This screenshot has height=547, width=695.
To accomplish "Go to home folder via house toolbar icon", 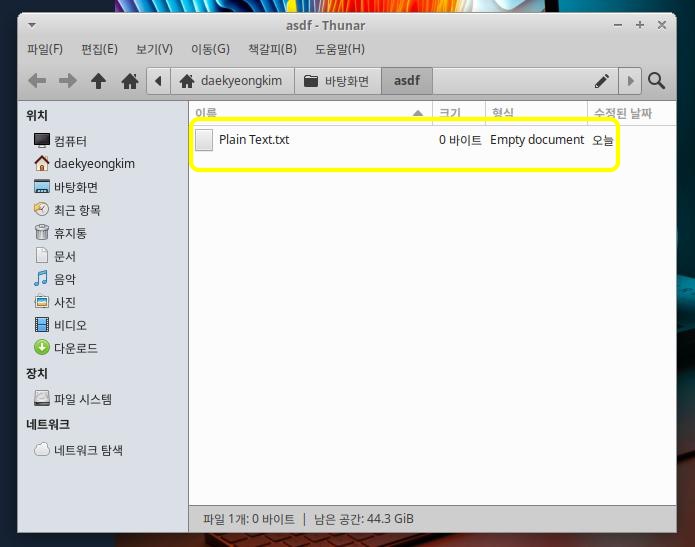I will coord(130,81).
